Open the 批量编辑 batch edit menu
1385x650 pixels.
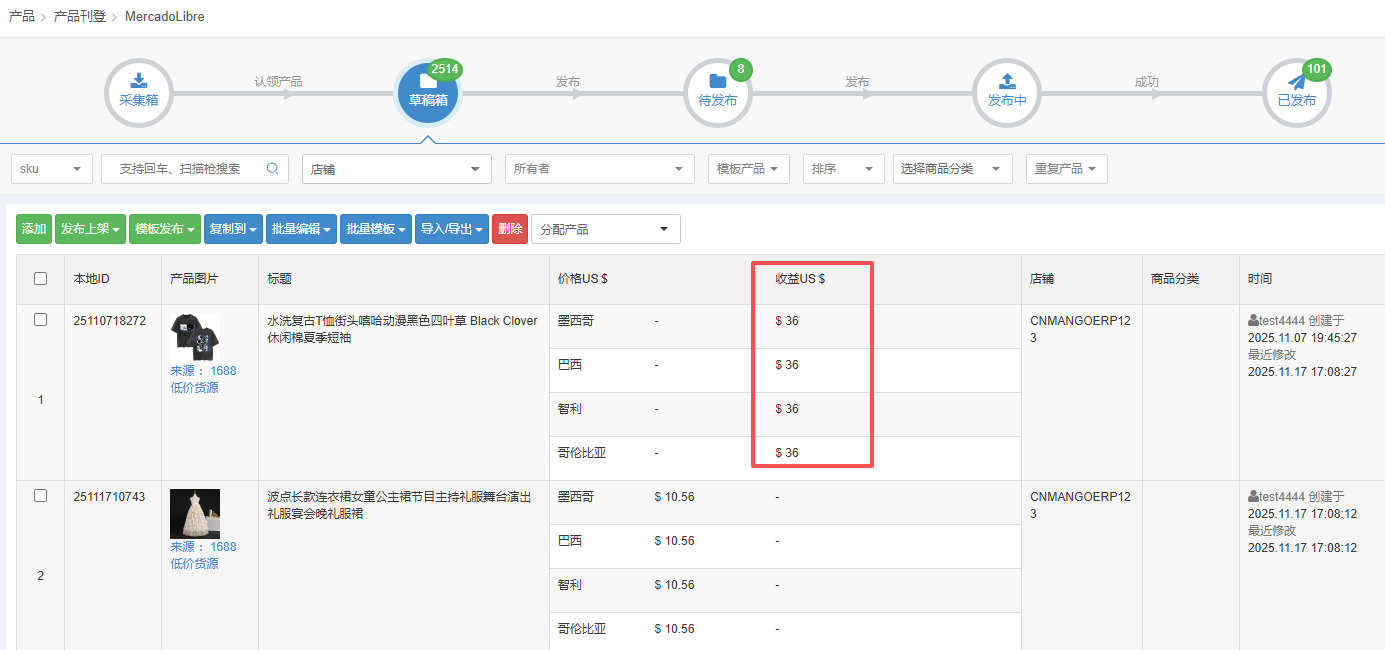tap(301, 229)
